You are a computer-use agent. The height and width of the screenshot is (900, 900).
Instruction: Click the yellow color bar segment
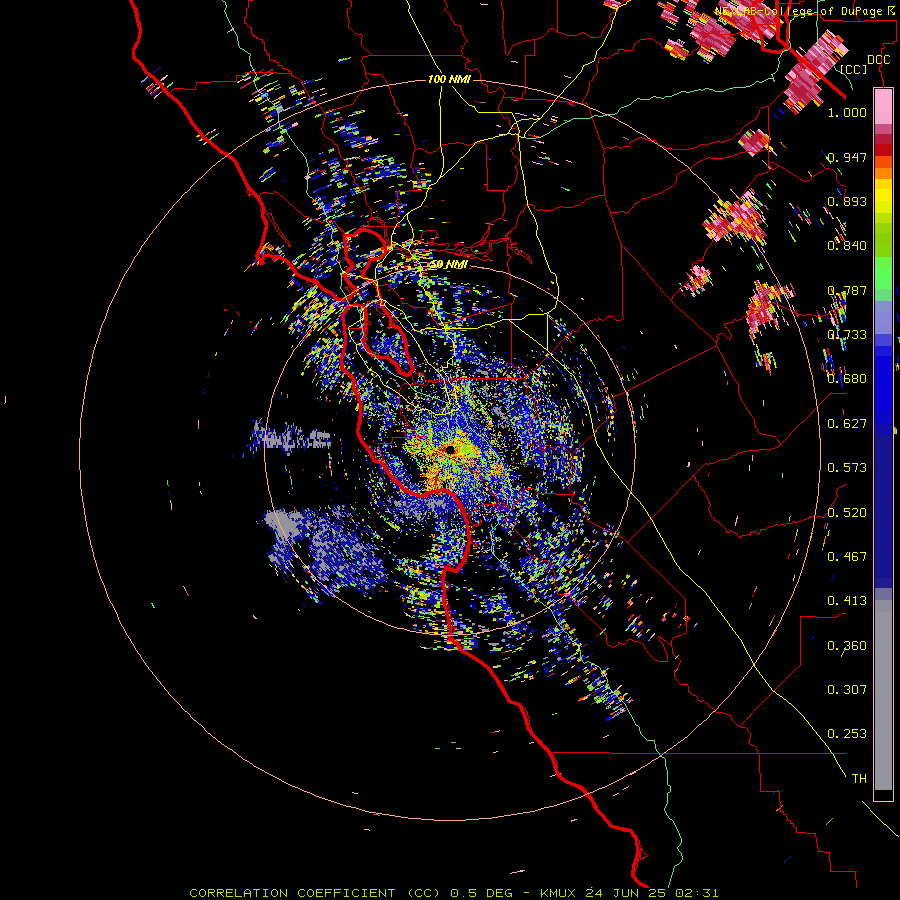(883, 196)
